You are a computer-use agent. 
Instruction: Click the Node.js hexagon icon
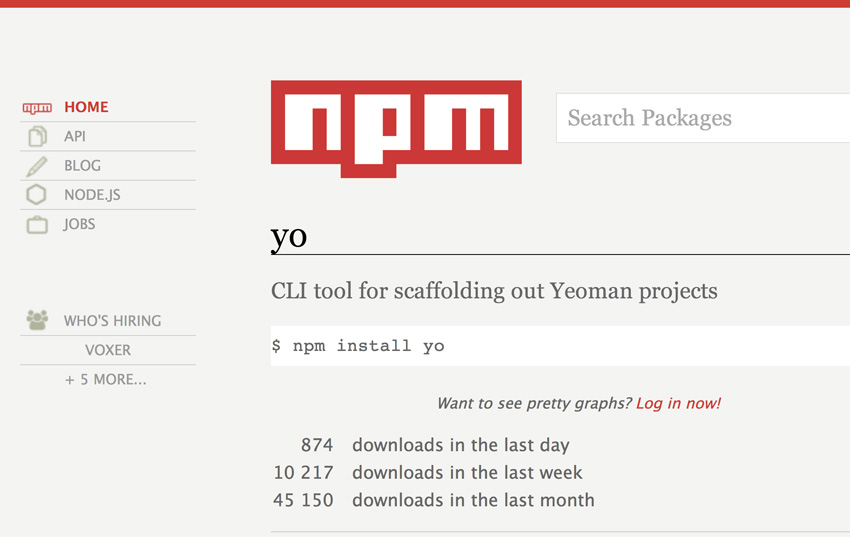[x=37, y=195]
